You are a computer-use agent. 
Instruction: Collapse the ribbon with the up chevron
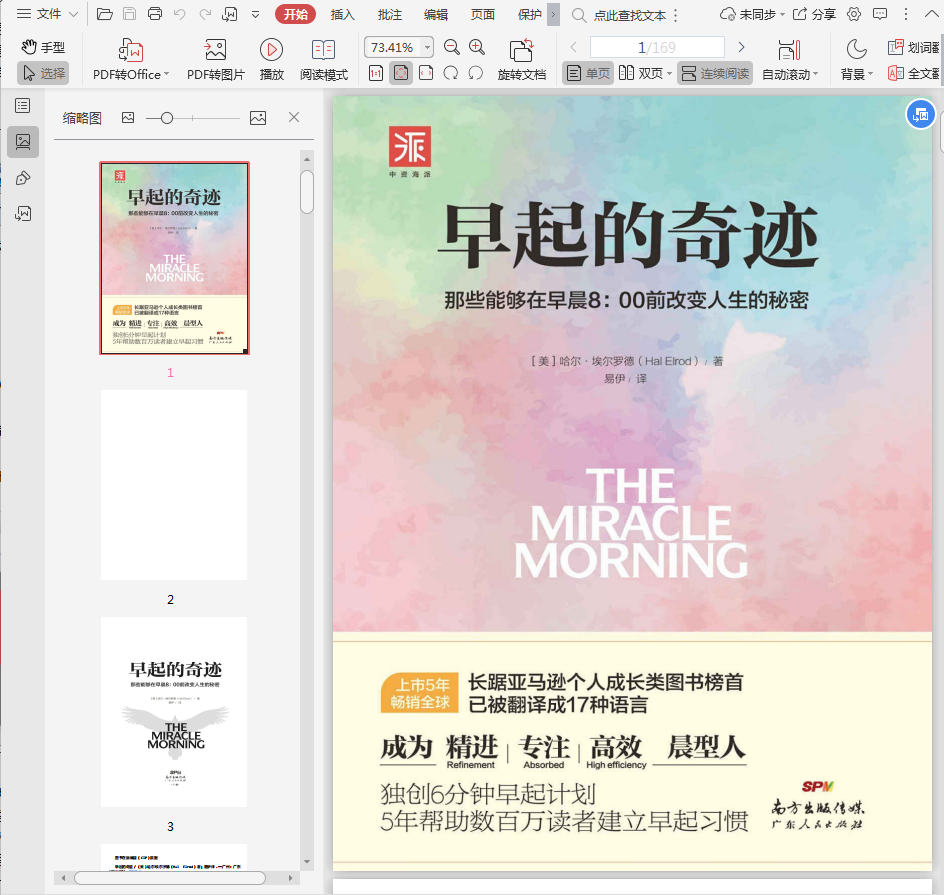pyautogui.click(x=931, y=14)
